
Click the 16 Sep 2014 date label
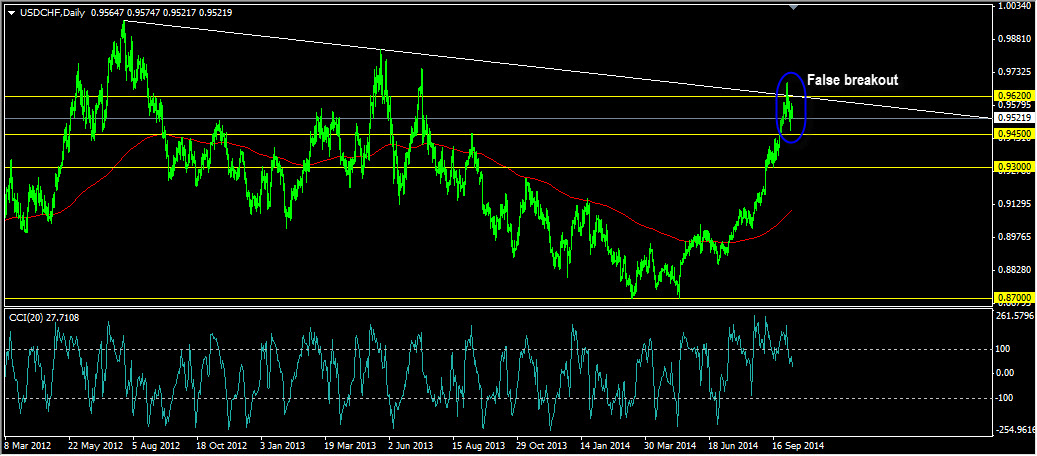coord(798,445)
